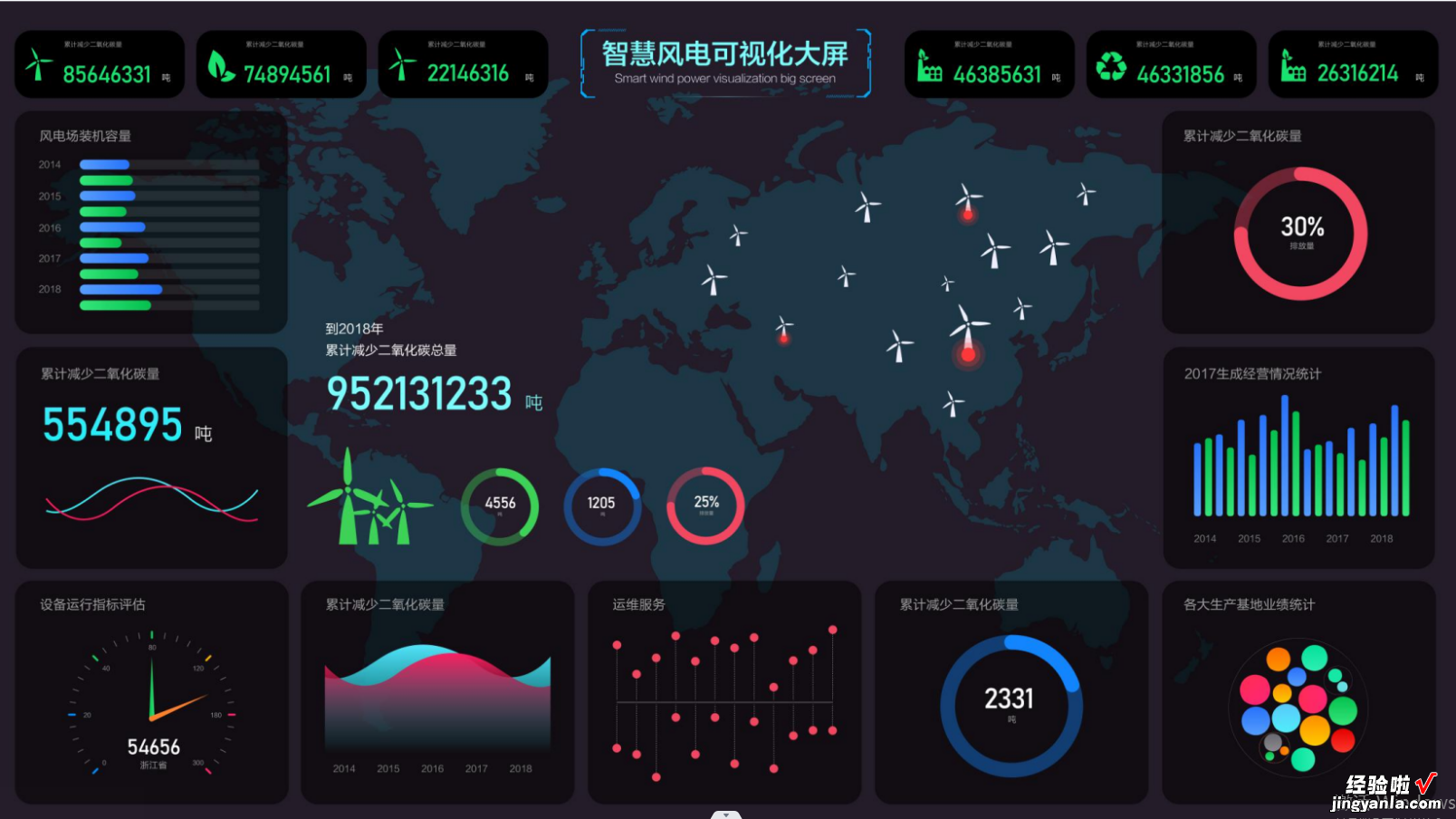
Task: Click the 46385631 counter value
Action: tap(998, 74)
